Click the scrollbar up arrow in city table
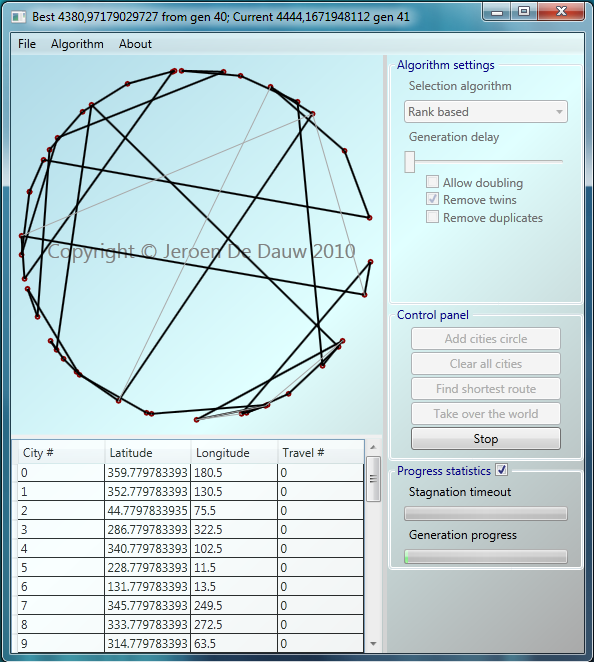The width and height of the screenshot is (594, 662). (373, 447)
